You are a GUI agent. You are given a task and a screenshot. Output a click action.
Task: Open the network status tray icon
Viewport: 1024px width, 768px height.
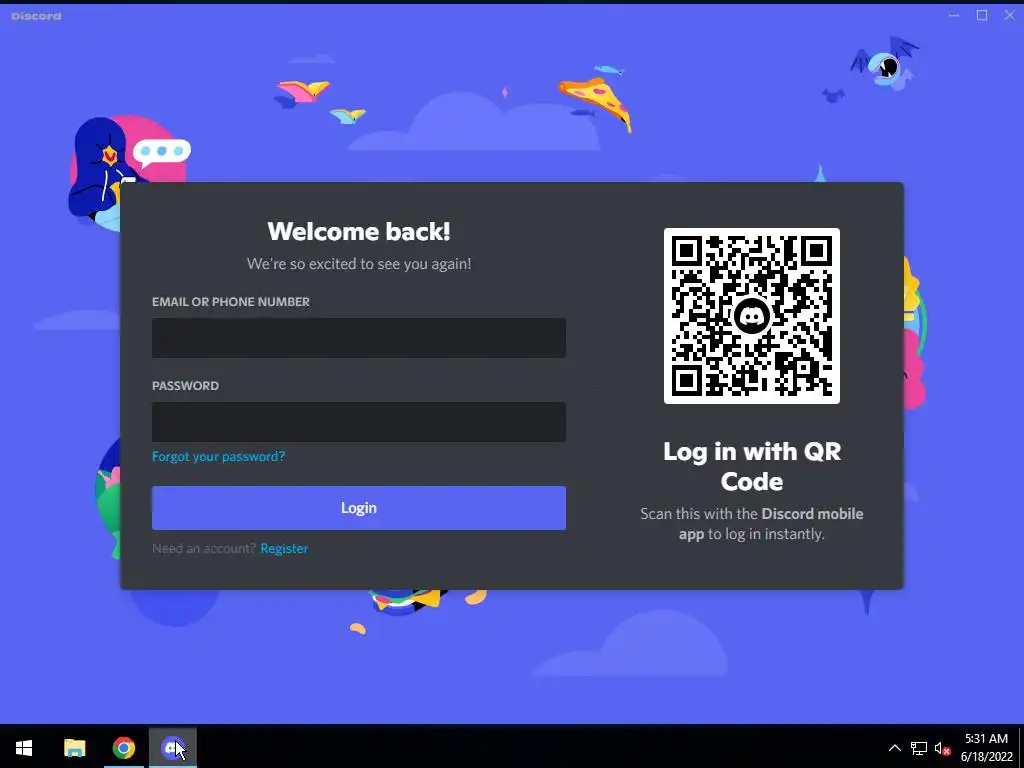919,748
